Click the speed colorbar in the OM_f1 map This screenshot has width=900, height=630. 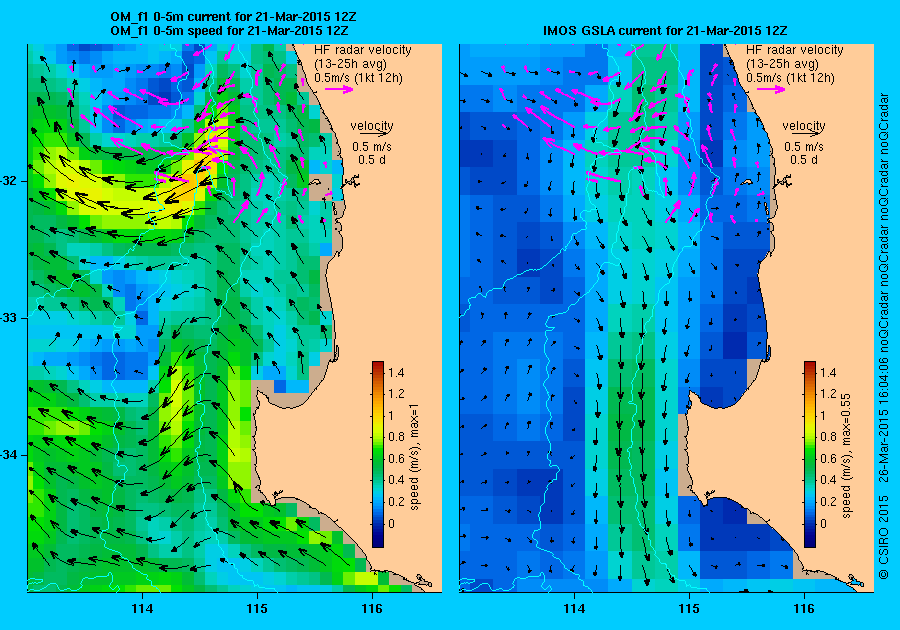point(378,454)
